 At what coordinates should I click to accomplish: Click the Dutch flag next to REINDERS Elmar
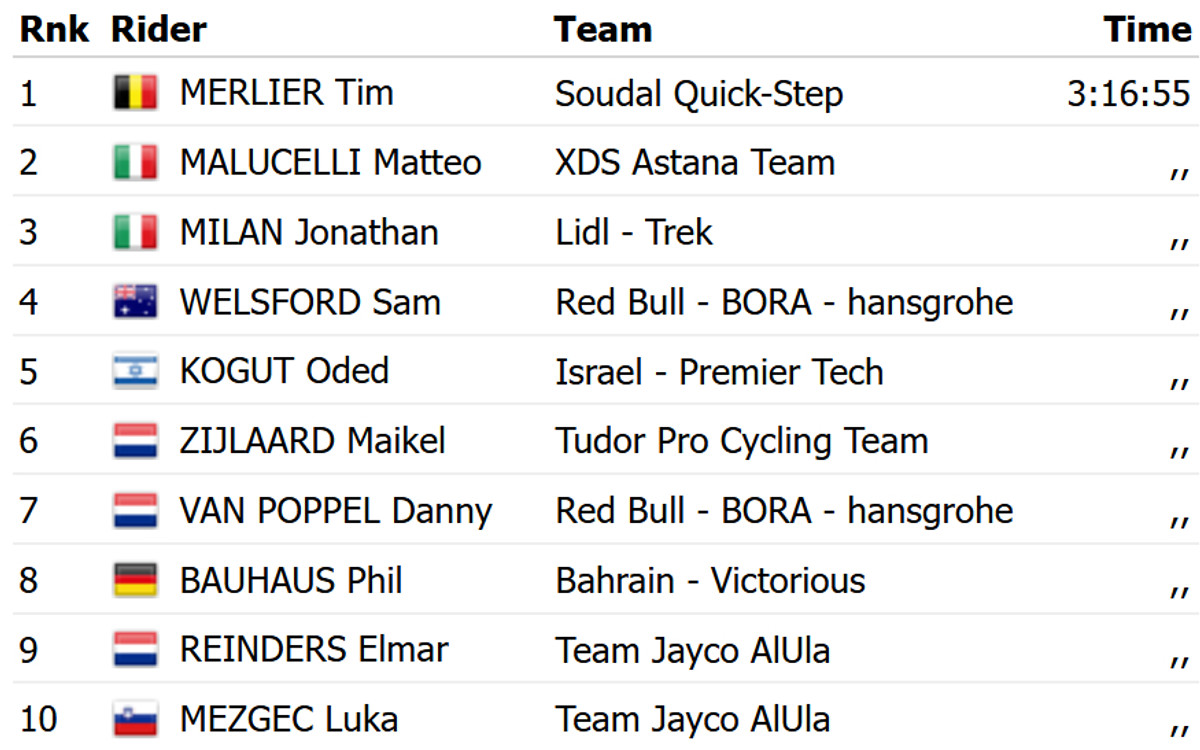coord(135,650)
